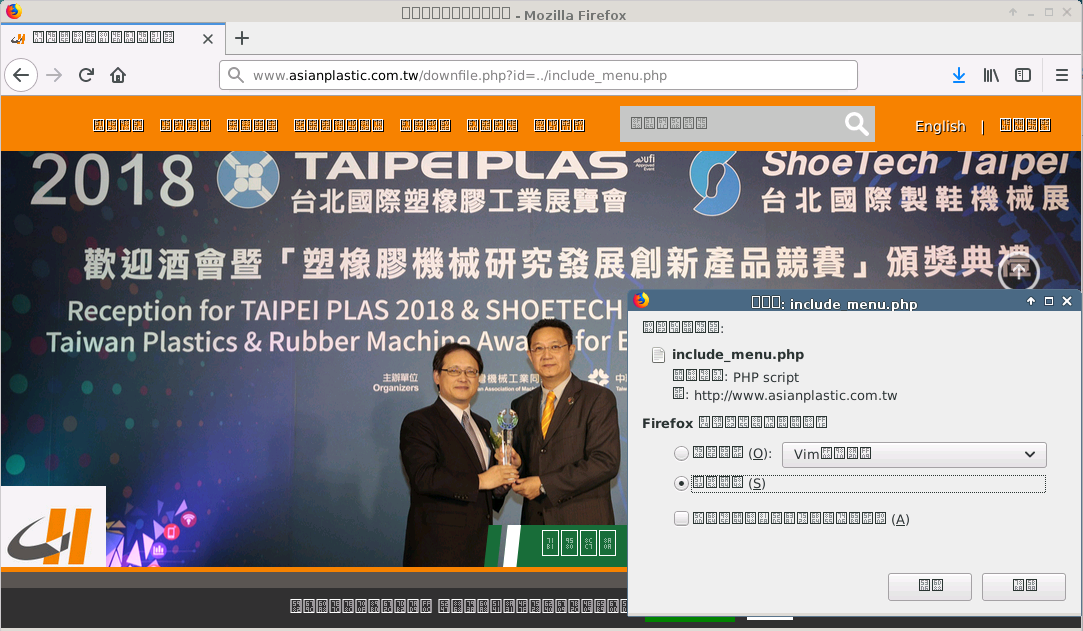
Task: Close the include_menu.php download dialog
Action: pyautogui.click(x=1066, y=301)
